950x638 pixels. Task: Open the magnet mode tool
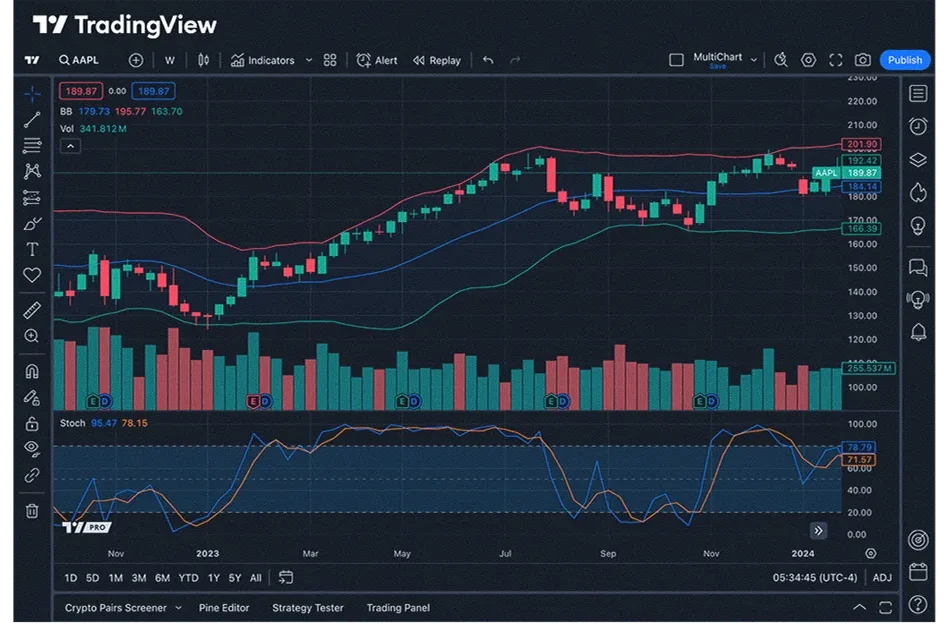(32, 371)
